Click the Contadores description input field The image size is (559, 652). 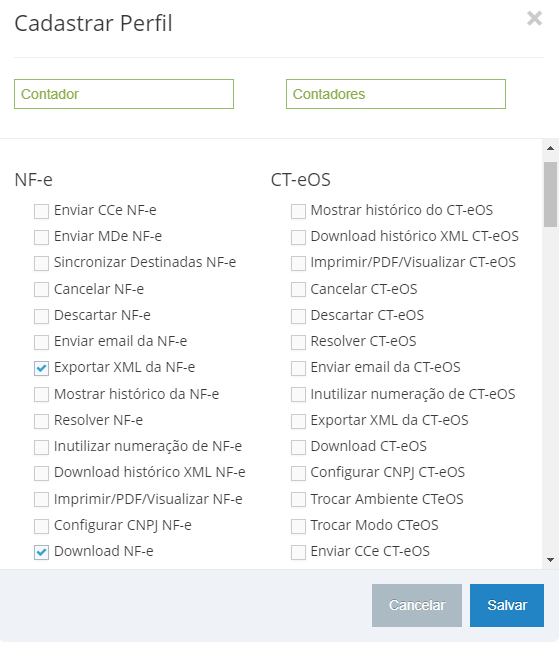(x=396, y=94)
